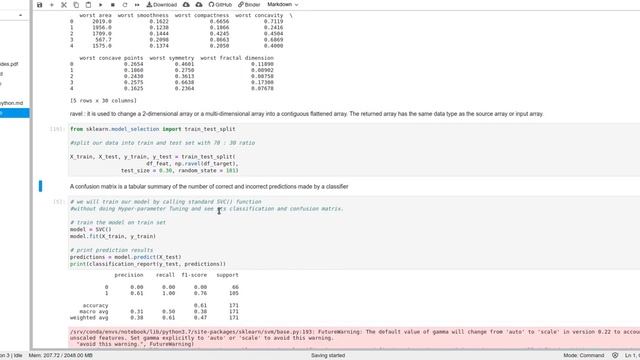Paste cells from the clipboard
Screen dimensions: 640x360
click(x=88, y=5)
